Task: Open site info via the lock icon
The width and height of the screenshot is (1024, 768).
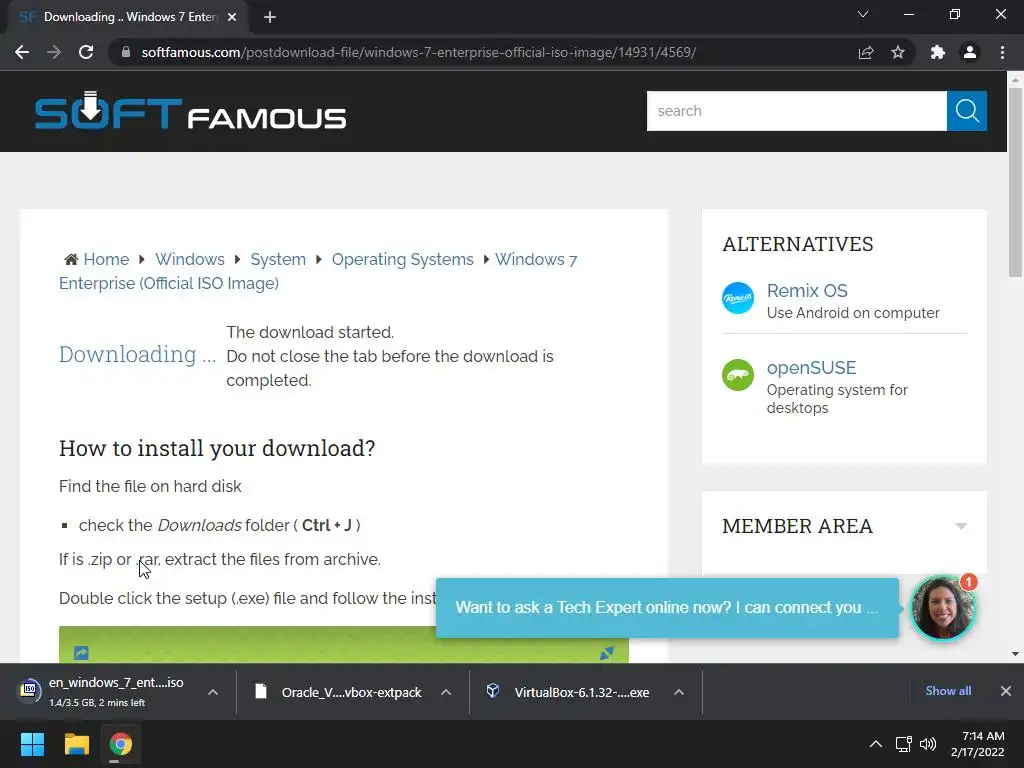Action: [x=126, y=52]
